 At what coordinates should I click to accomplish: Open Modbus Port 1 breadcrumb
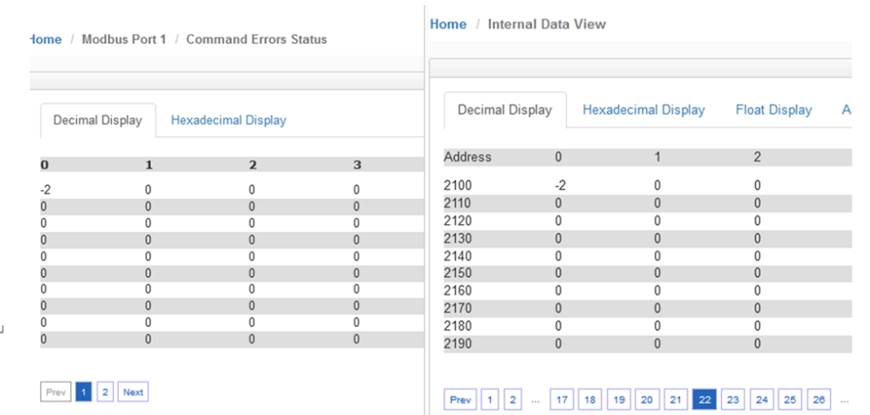tap(124, 39)
